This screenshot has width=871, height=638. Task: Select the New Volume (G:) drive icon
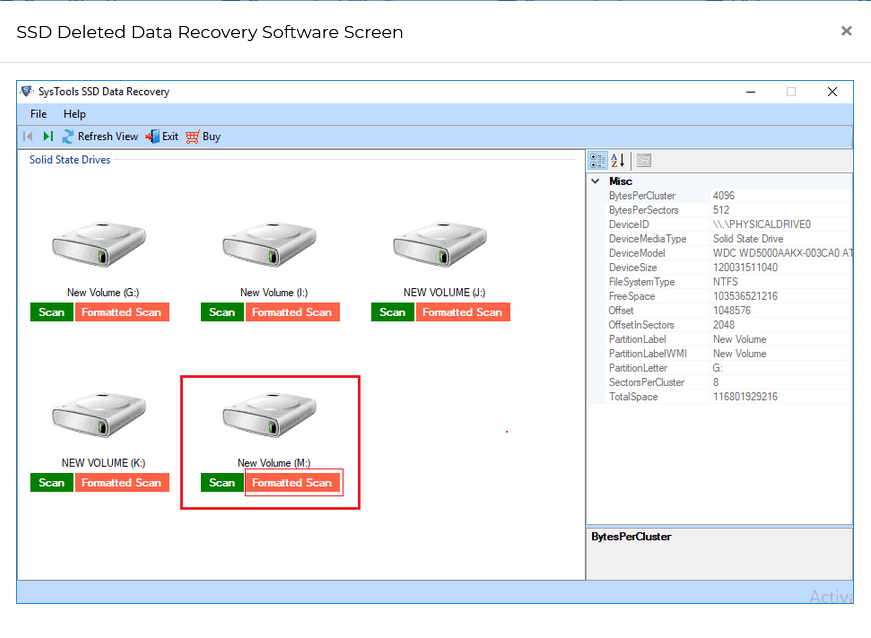pos(99,244)
